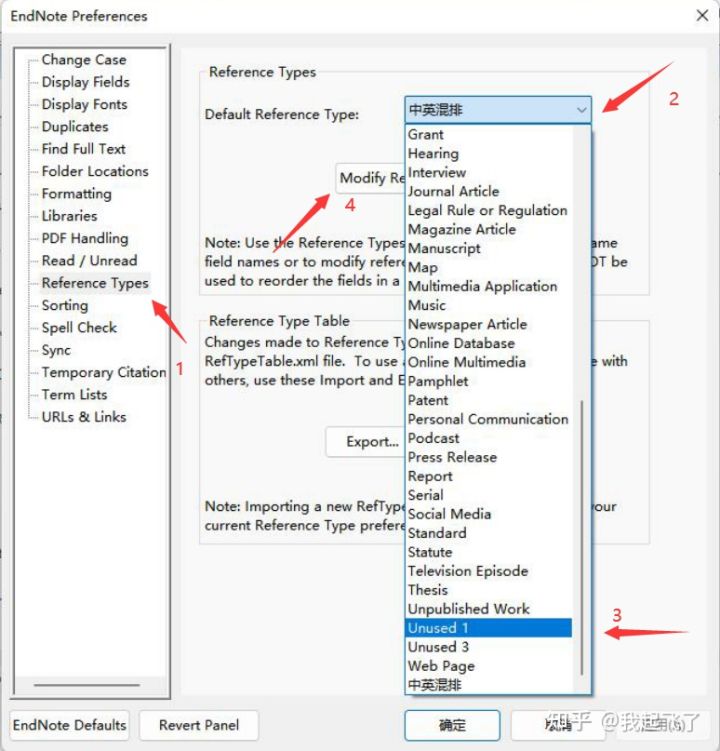Click the horizontal scrollbar of preferences tree
Screen dimensions: 720x751
tap(87, 685)
